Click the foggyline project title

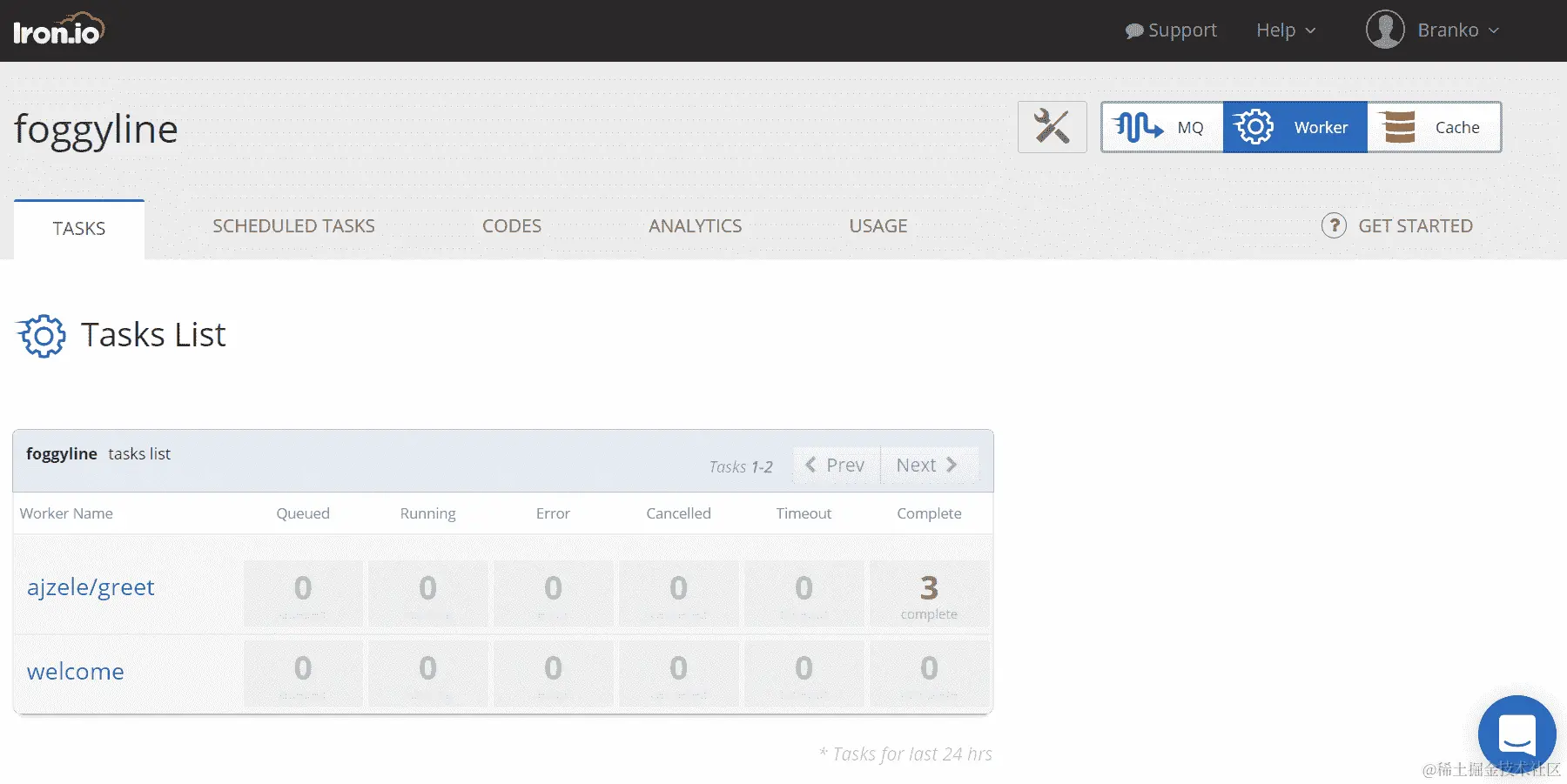click(x=96, y=131)
